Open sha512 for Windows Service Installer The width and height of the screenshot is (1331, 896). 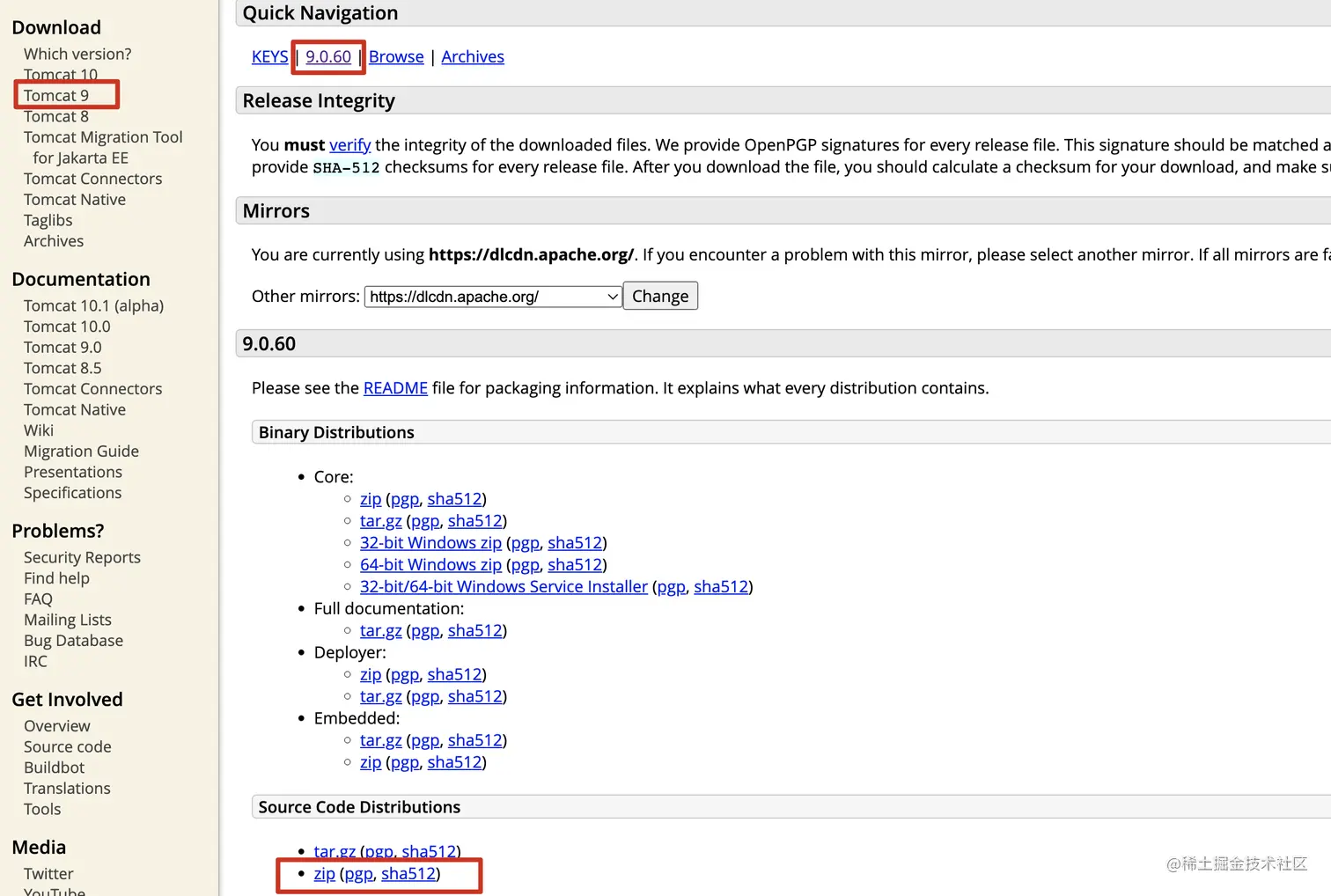pos(721,587)
